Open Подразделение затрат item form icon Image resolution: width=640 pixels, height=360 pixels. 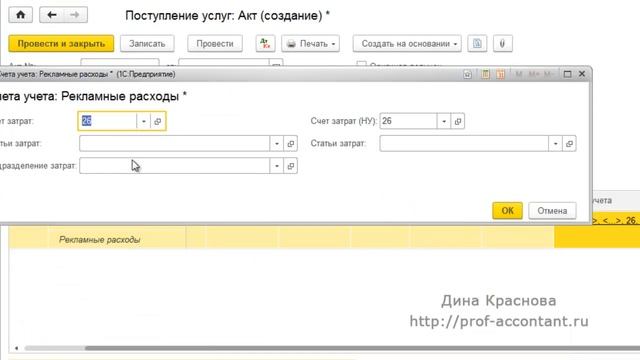tap(291, 166)
